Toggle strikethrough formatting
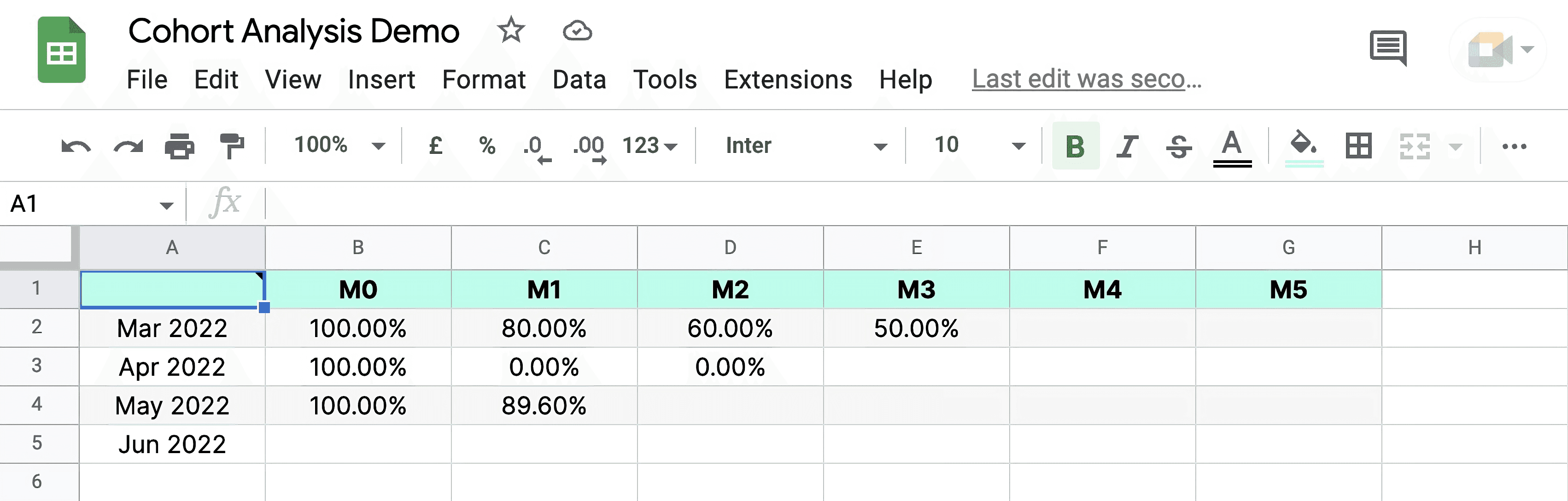1568x501 pixels. (1179, 146)
